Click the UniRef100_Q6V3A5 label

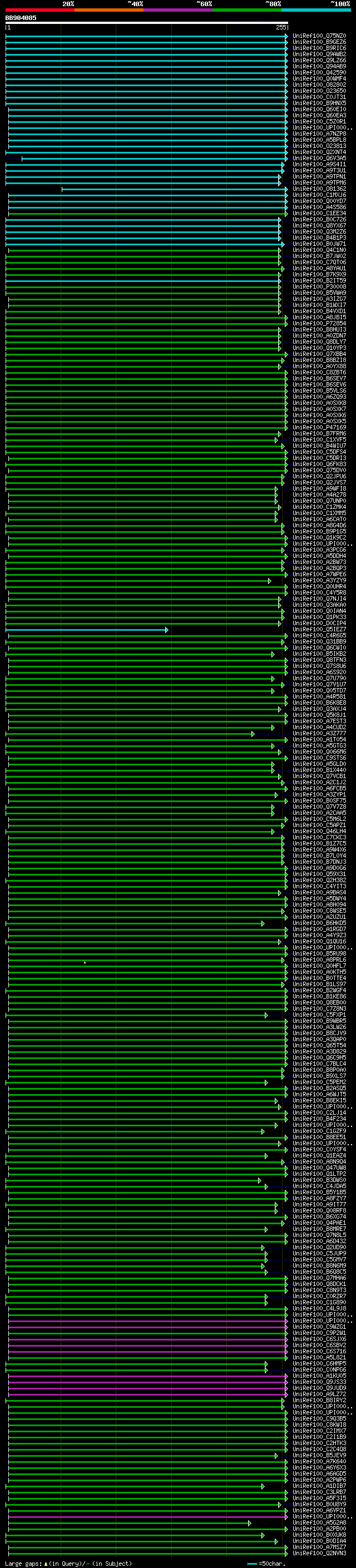point(319,159)
